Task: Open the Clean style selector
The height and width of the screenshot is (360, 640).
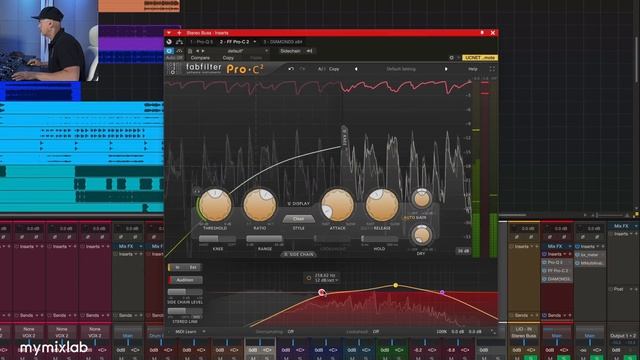Action: click(x=298, y=219)
